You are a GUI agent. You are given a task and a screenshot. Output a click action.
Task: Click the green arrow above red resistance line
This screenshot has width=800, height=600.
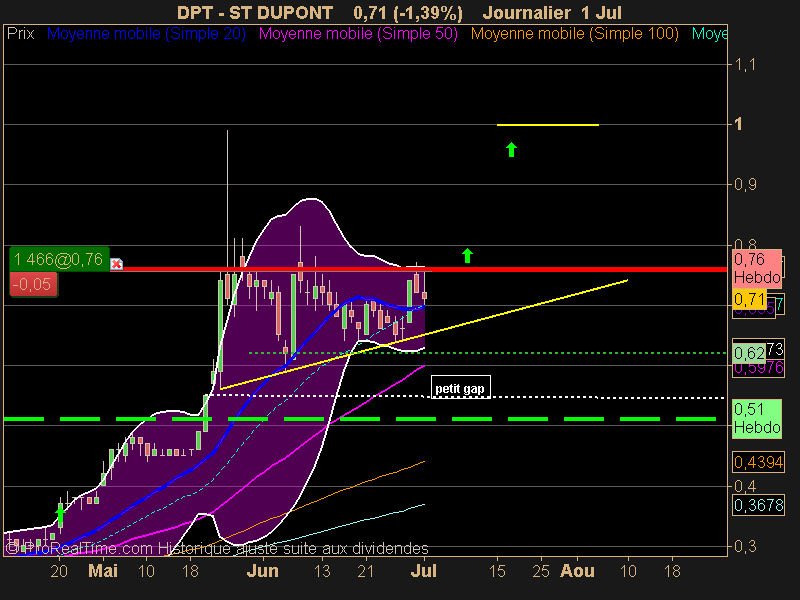pyautogui.click(x=467, y=255)
